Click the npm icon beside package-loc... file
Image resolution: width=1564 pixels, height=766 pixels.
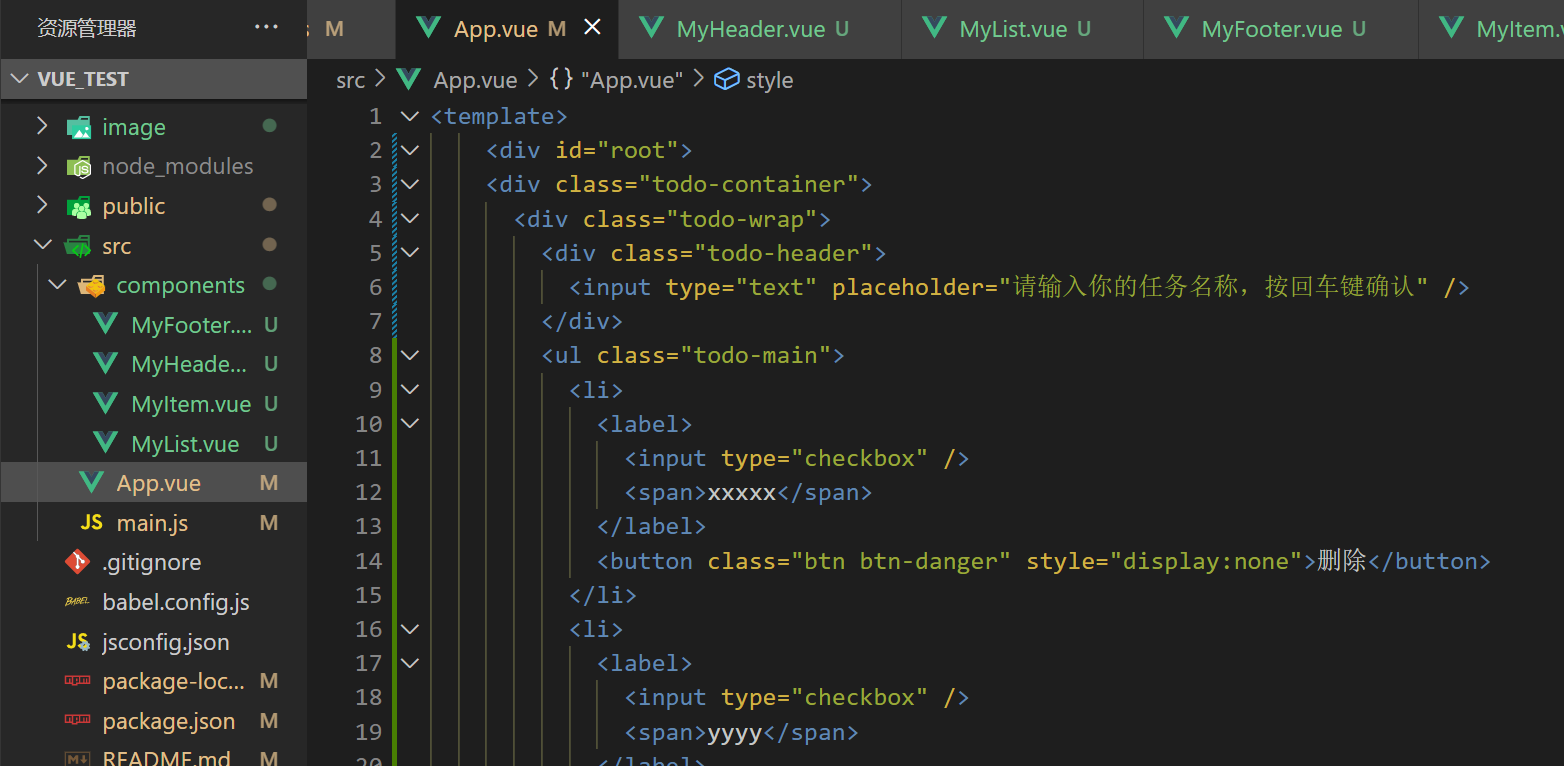[x=77, y=681]
